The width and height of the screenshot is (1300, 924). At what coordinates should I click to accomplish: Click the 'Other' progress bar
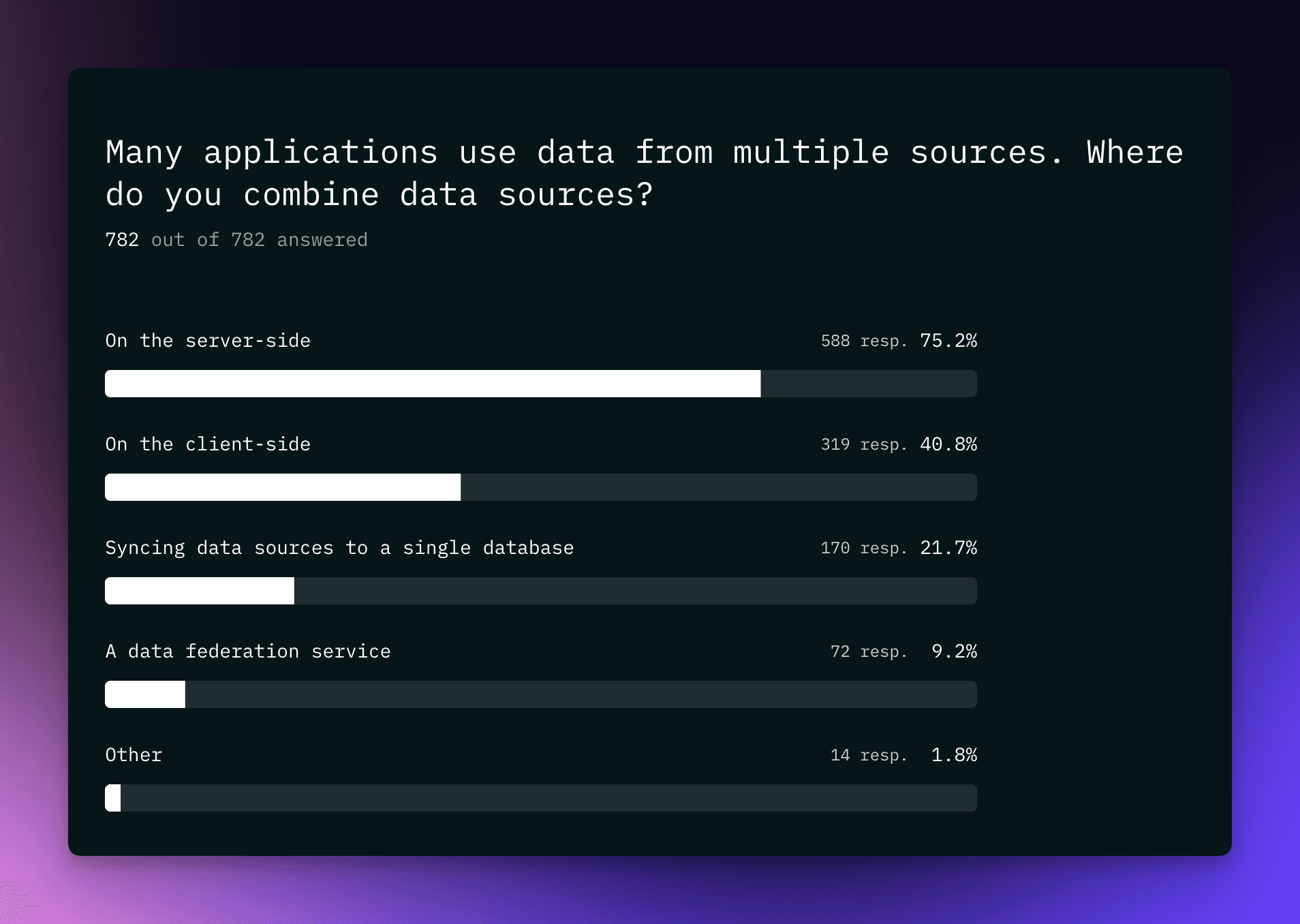point(541,798)
